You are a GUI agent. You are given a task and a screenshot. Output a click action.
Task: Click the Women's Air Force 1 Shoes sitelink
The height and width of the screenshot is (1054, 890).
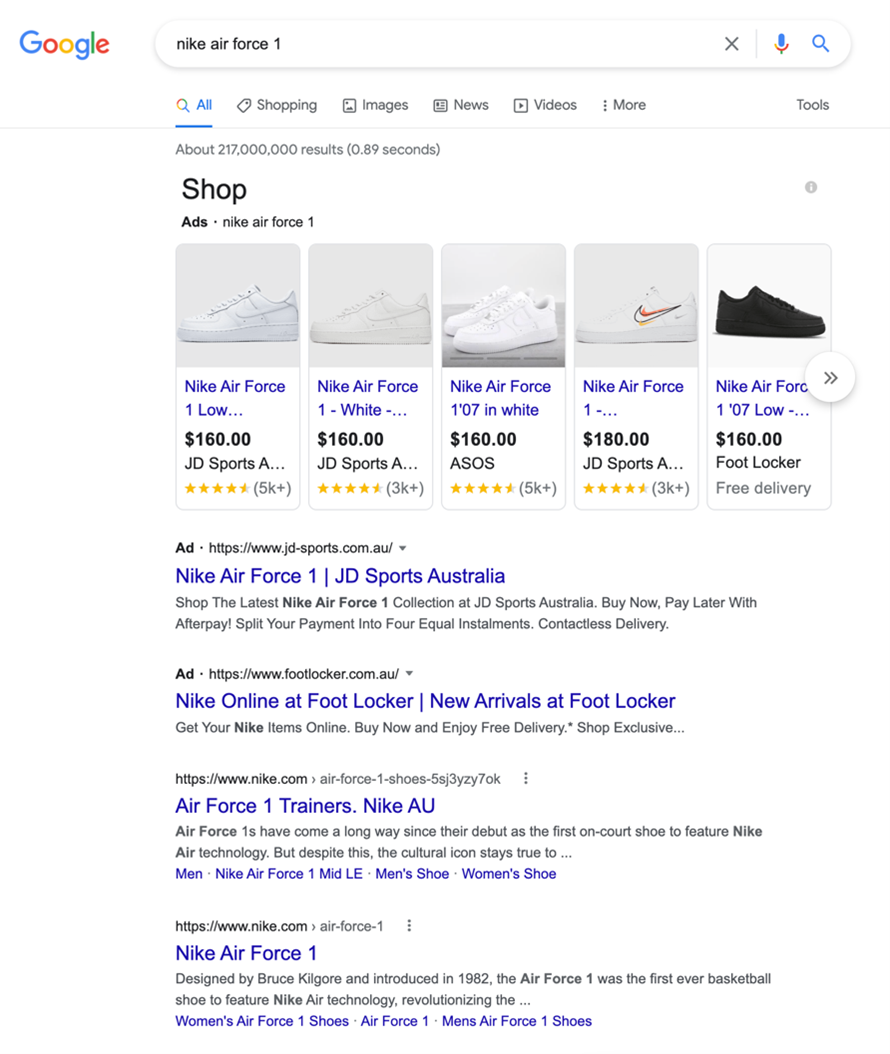[x=262, y=1021]
